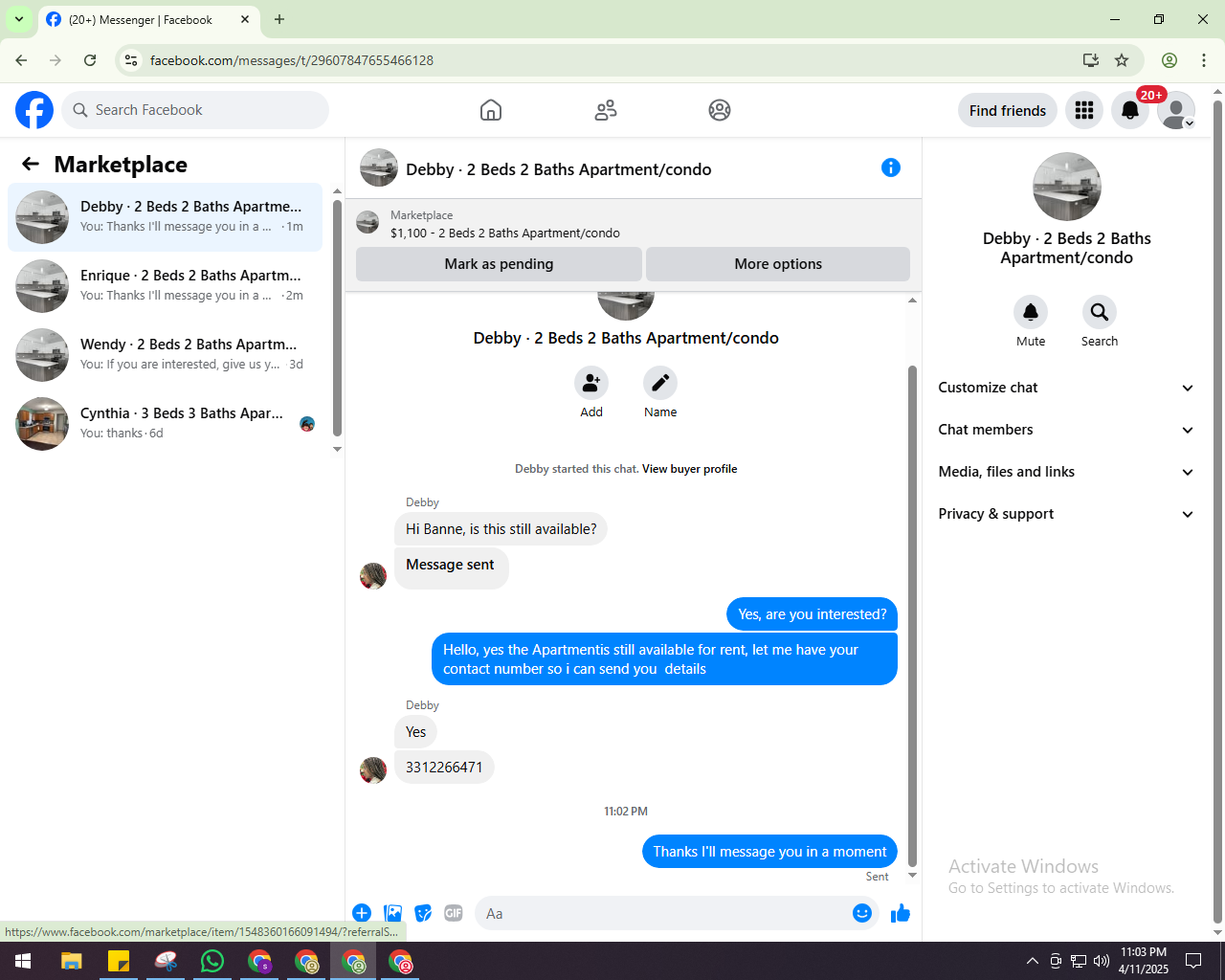This screenshot has height=980, width=1225.
Task: Open Debby's conversation in the list
Action: (166, 217)
